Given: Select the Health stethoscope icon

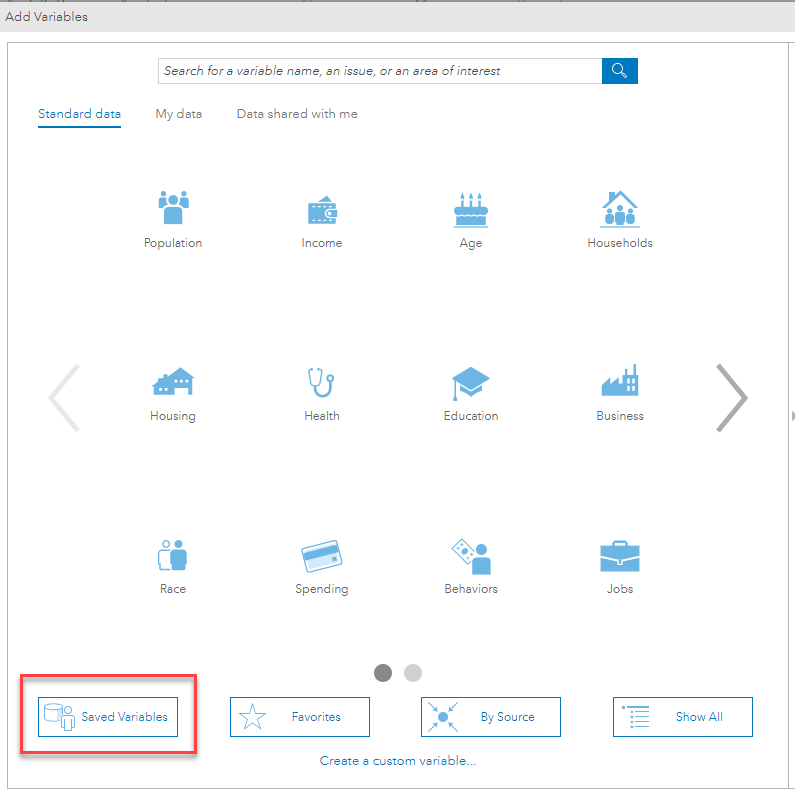Looking at the screenshot, I should (x=321, y=382).
